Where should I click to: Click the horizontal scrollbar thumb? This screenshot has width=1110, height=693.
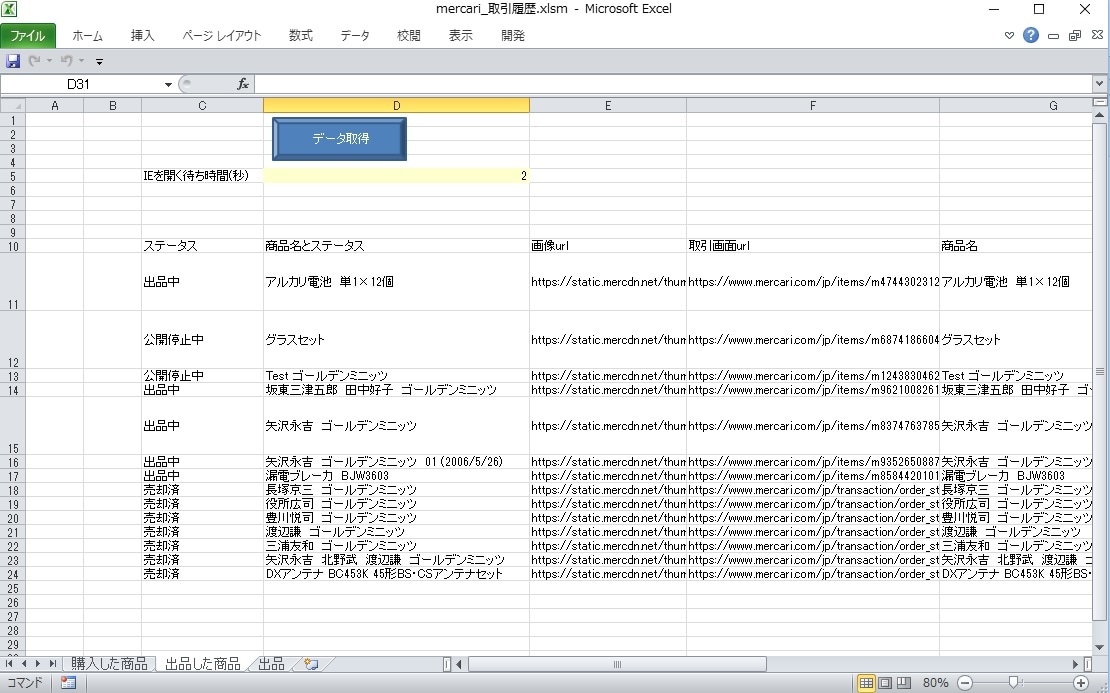pyautogui.click(x=617, y=664)
